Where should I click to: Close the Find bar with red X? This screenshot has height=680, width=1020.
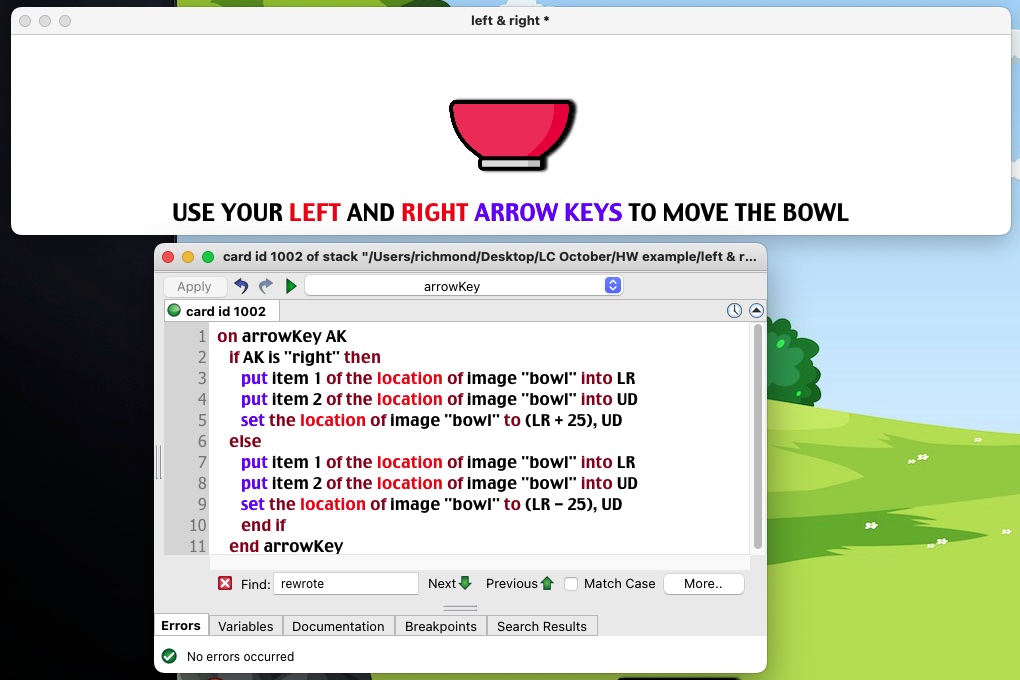(225, 583)
